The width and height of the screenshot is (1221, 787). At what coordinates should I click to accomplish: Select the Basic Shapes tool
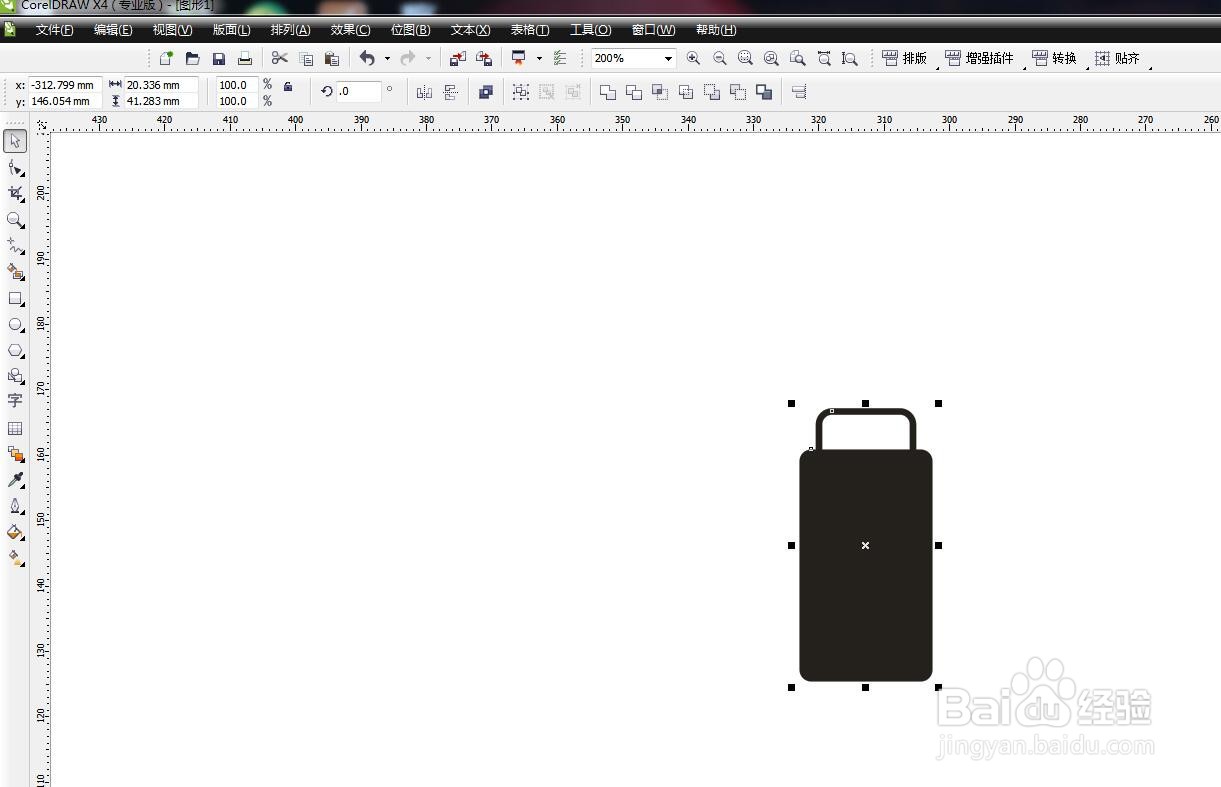point(15,376)
